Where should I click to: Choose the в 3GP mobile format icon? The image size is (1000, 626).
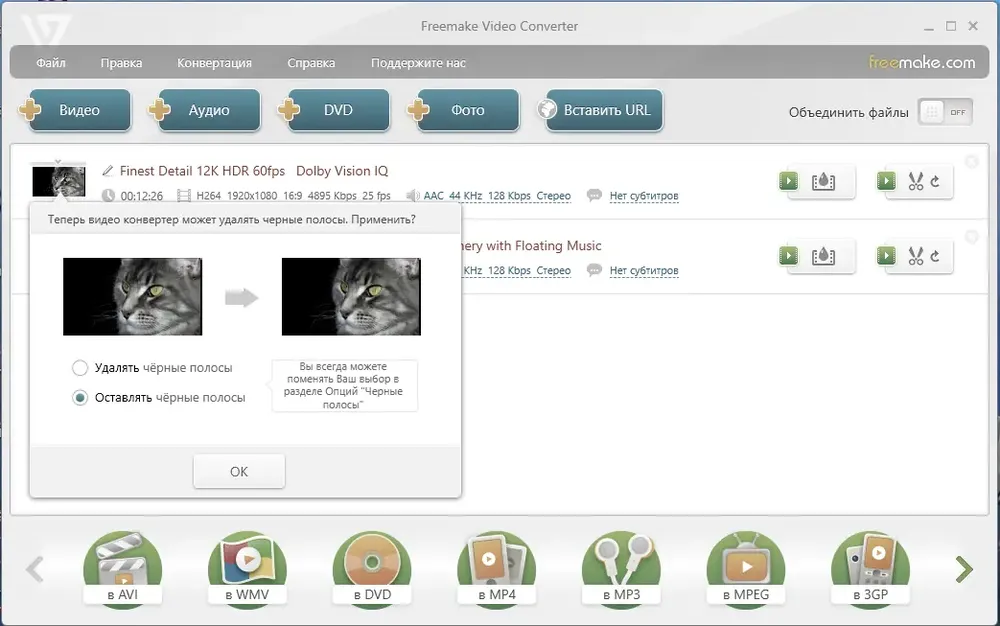pyautogui.click(x=870, y=570)
